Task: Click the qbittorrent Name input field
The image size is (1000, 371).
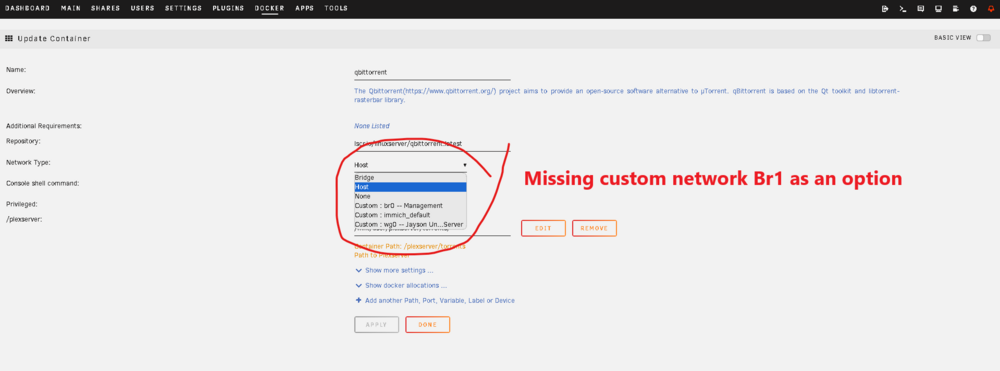Action: click(x=432, y=73)
